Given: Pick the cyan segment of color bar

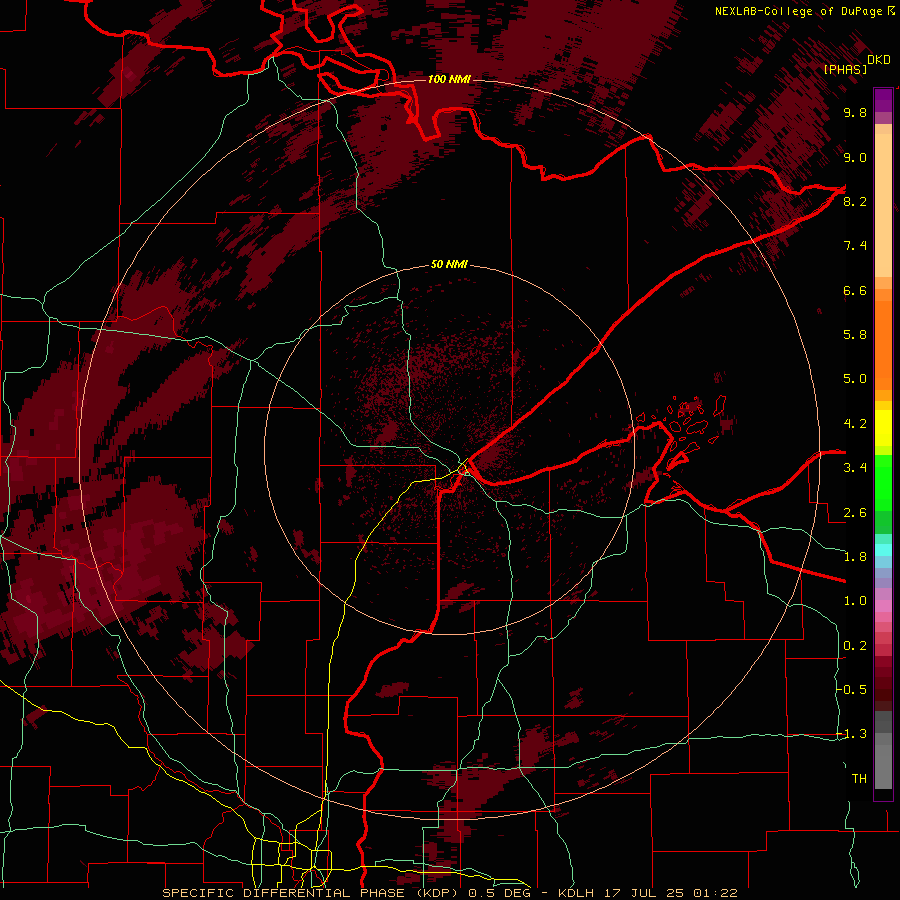Looking at the screenshot, I should [x=883, y=549].
